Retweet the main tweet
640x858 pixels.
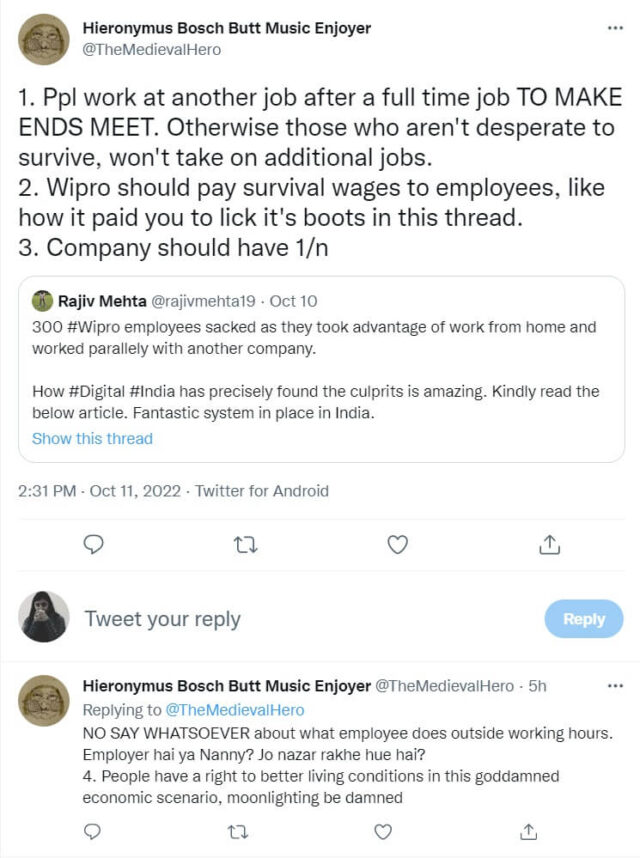[x=245, y=544]
